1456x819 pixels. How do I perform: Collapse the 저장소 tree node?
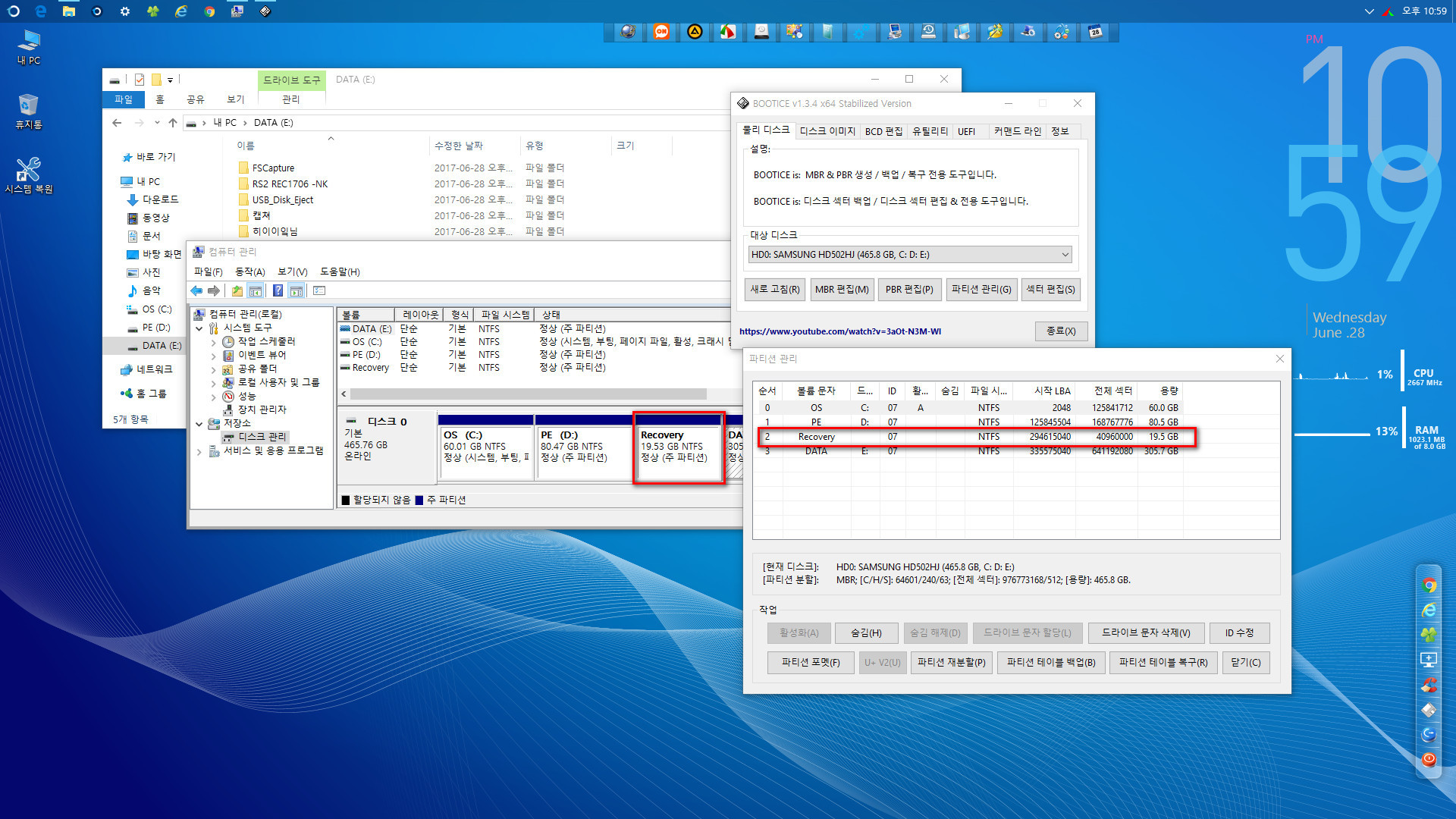(199, 424)
